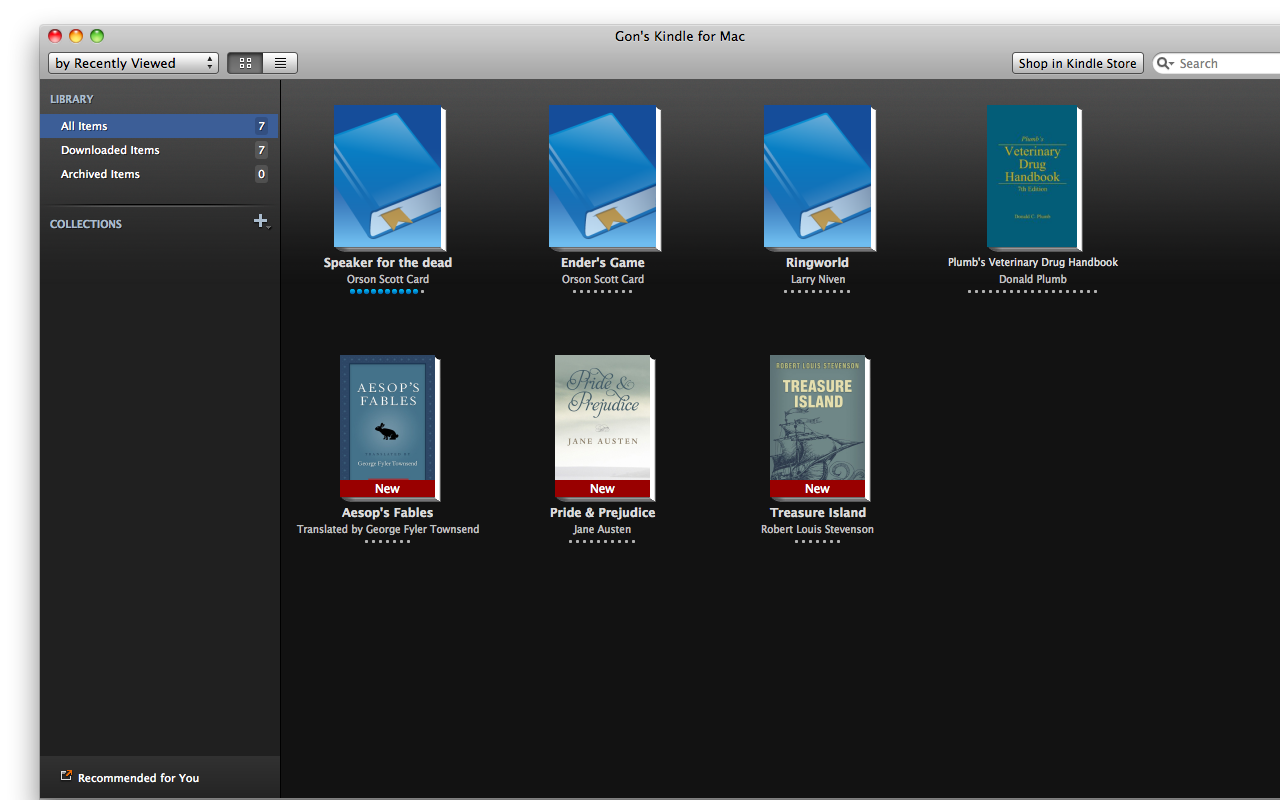This screenshot has height=800, width=1280.
Task: Click the New badge on Treasure Island
Action: pyautogui.click(x=817, y=489)
